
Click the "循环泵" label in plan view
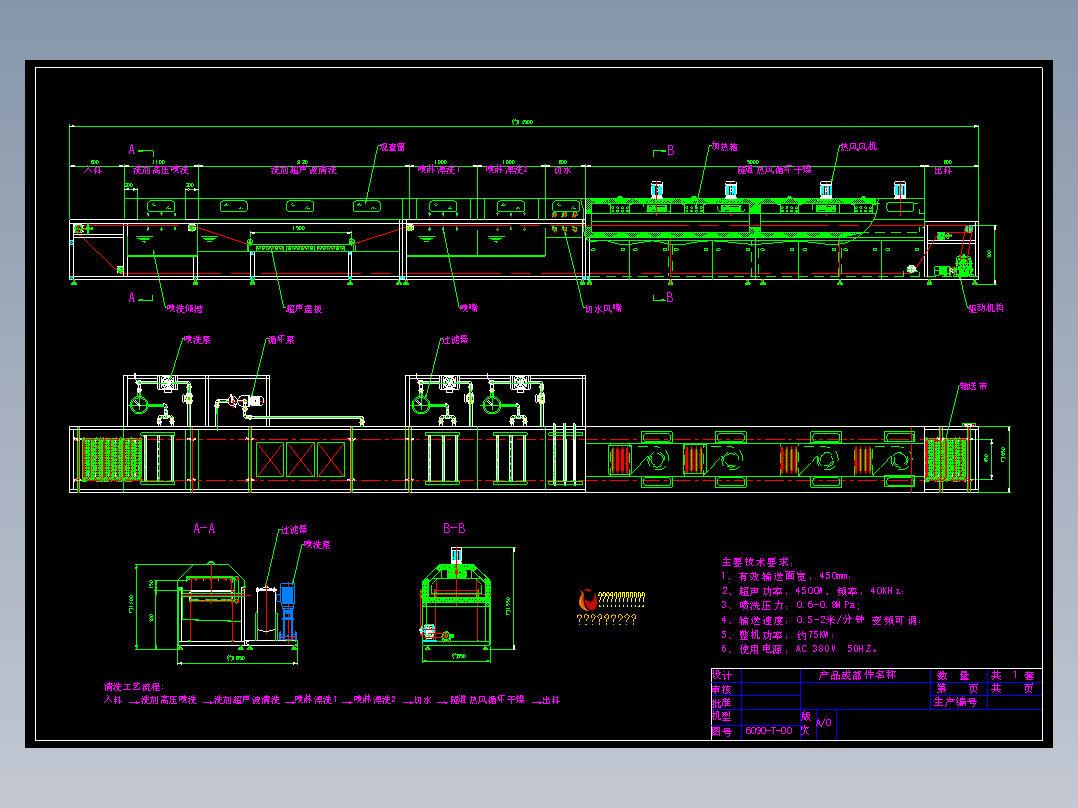(x=281, y=340)
